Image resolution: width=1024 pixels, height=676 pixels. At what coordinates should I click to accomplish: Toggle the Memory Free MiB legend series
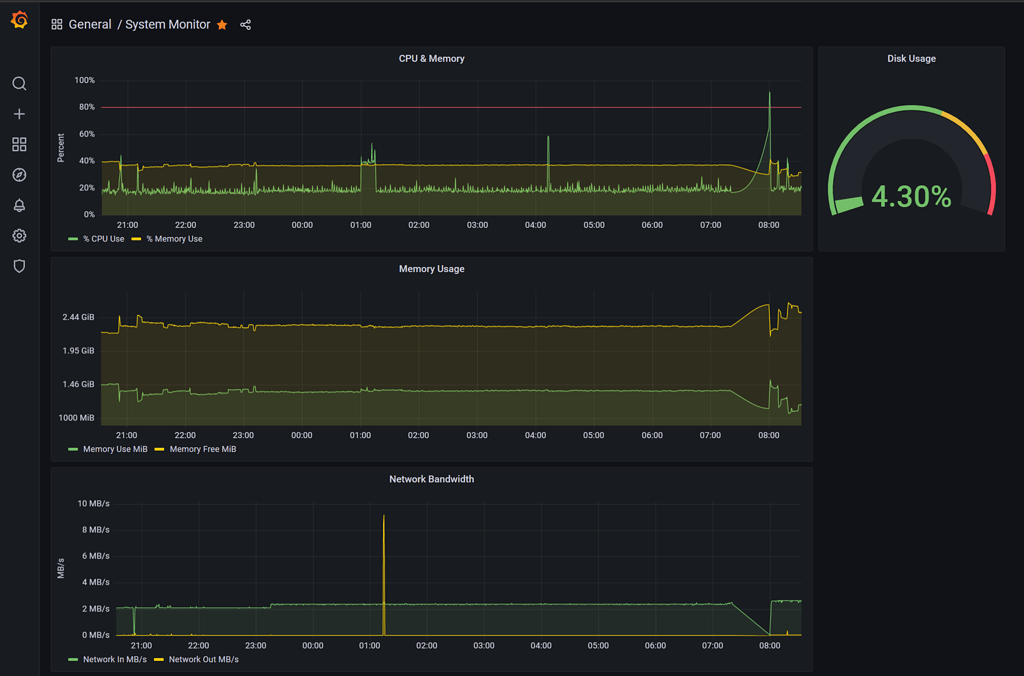203,449
